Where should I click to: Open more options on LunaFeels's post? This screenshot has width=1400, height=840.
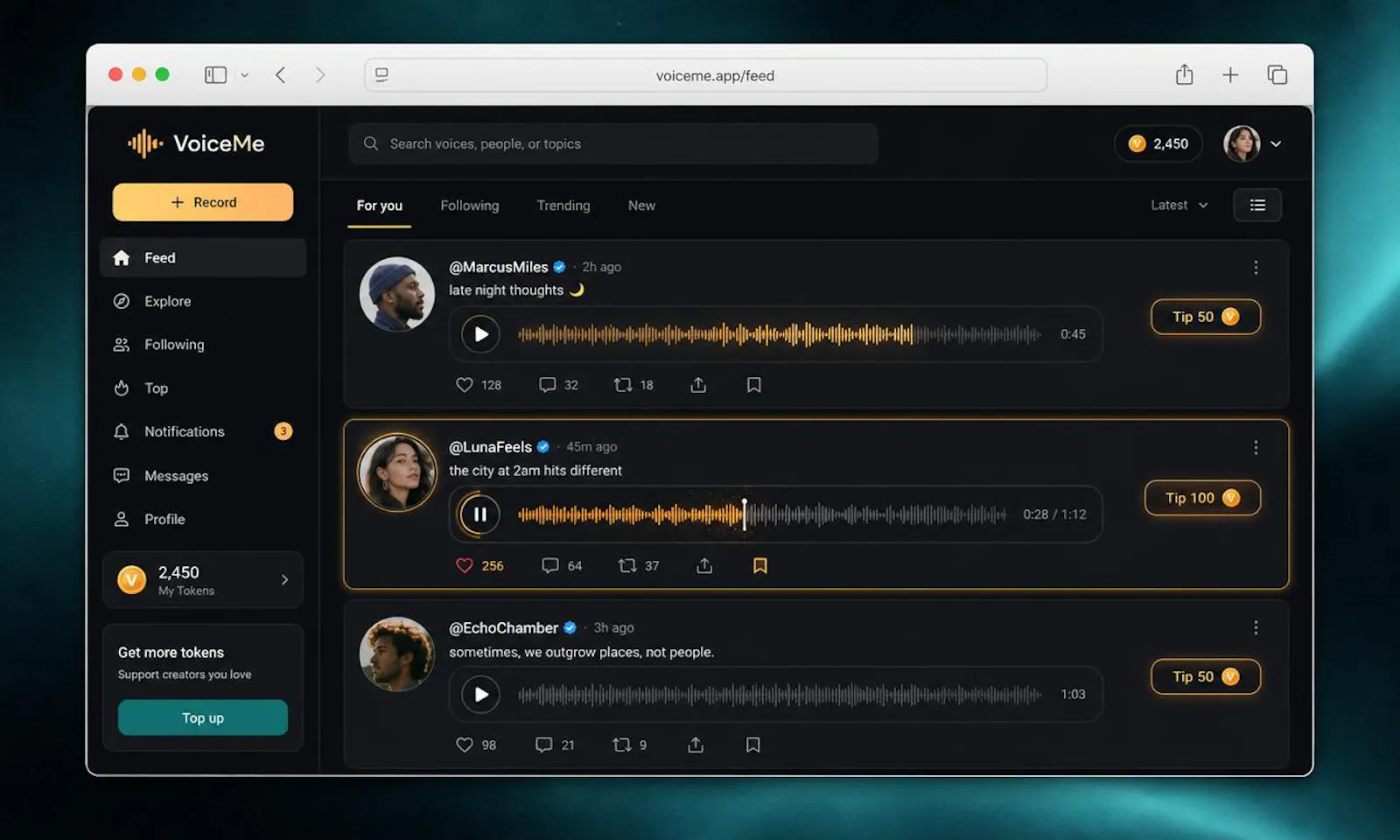click(1256, 447)
